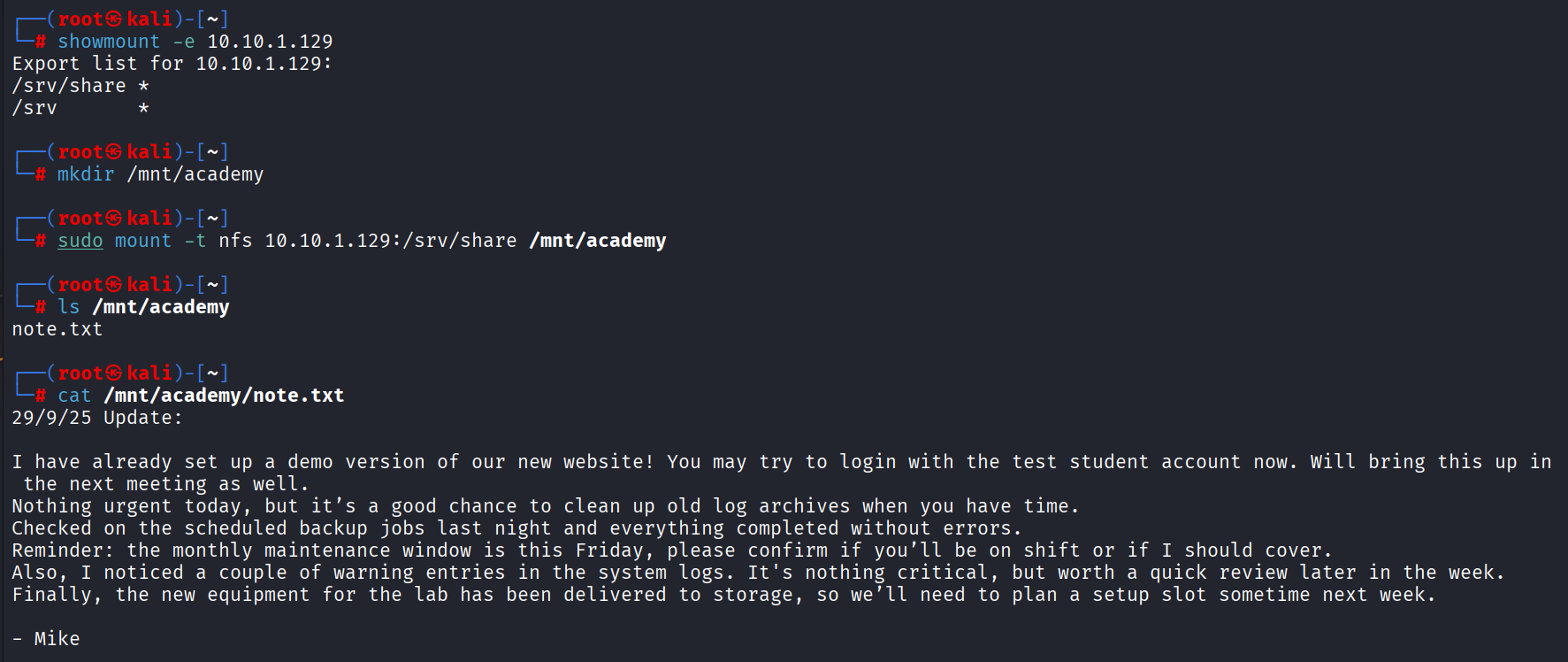Image resolution: width=1568 pixels, height=662 pixels.
Task: Click the 29/9/25 Update: line of the note
Action: coord(97,418)
